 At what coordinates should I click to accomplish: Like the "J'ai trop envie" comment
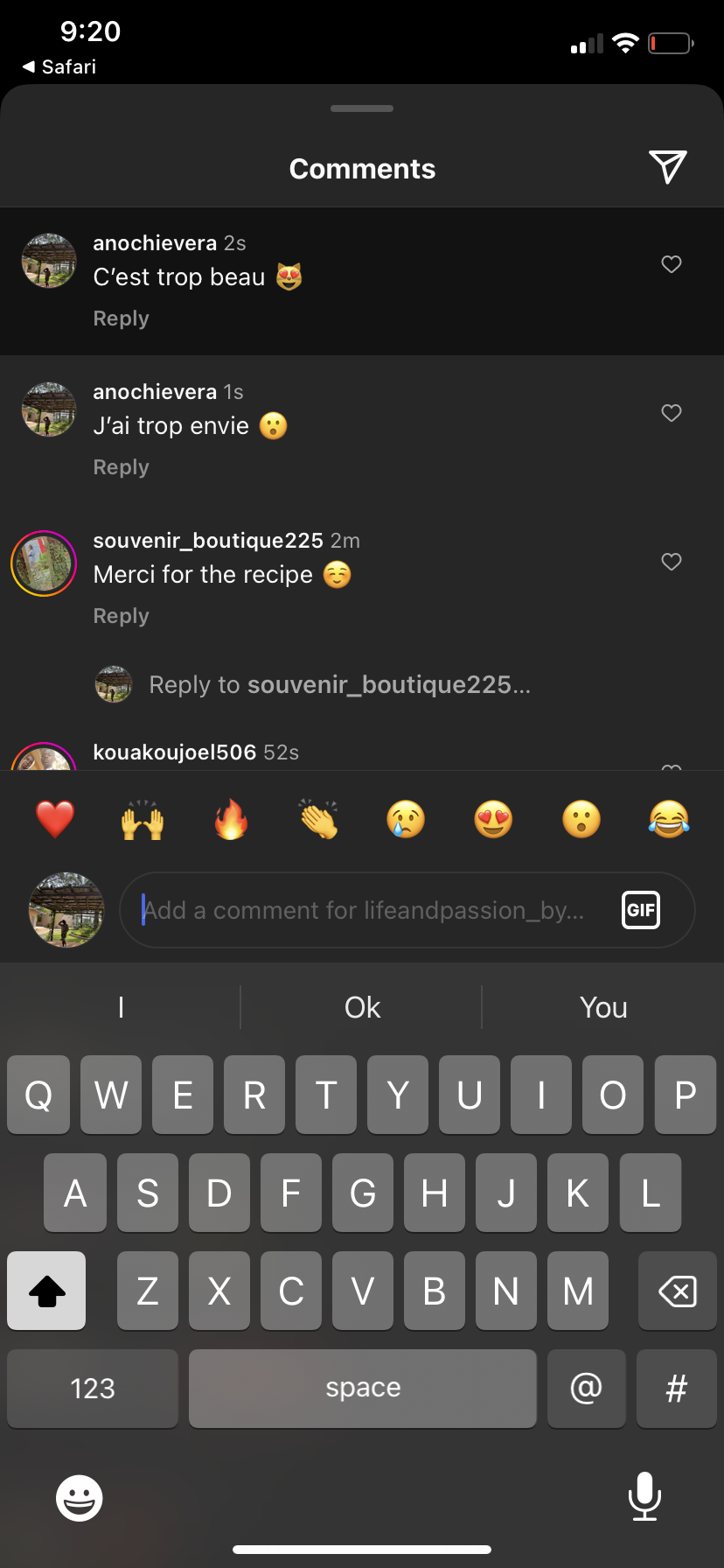click(x=672, y=413)
